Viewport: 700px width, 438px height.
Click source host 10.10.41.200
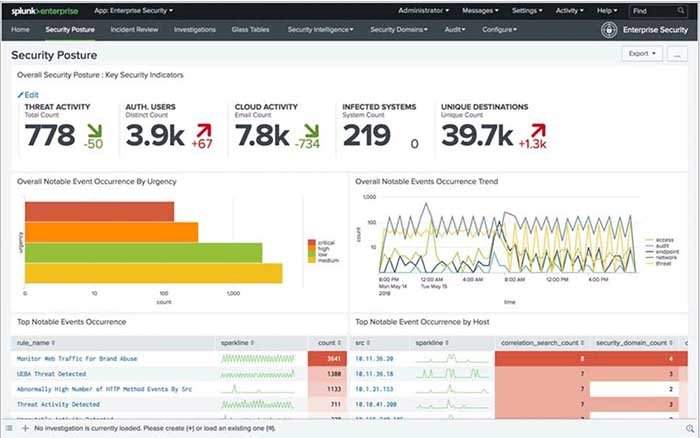click(376, 404)
